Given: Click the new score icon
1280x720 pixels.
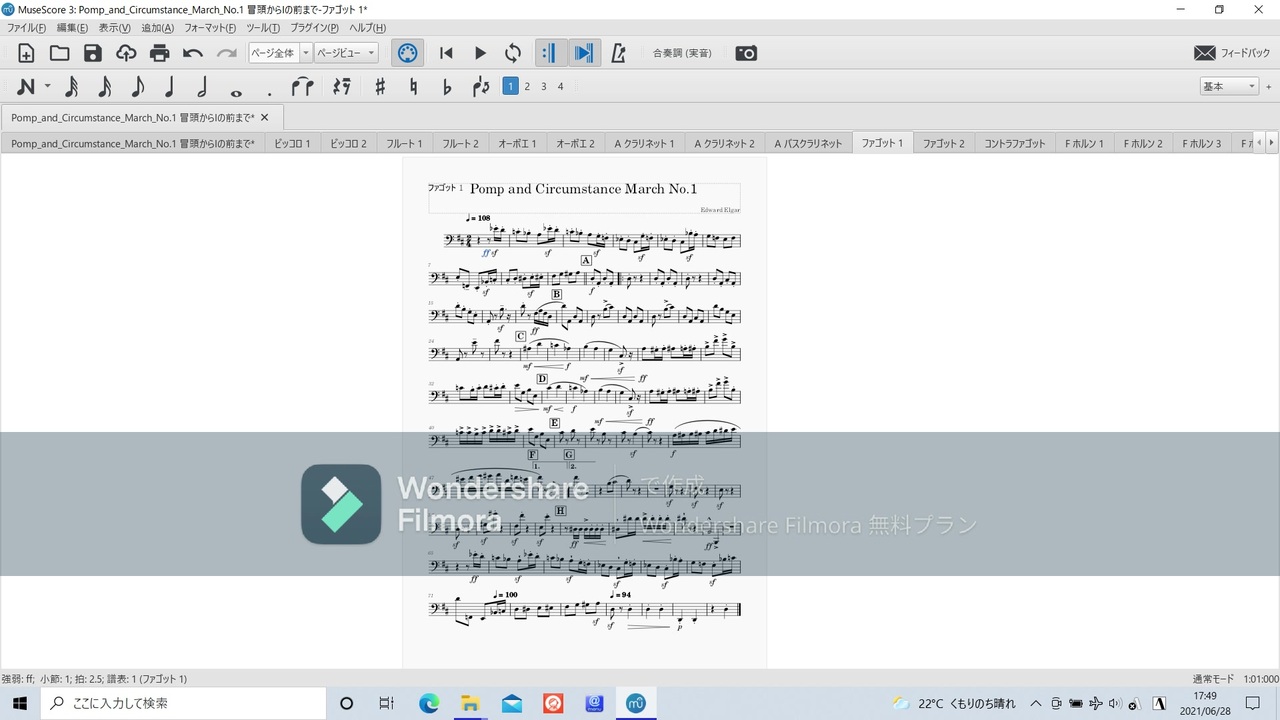Looking at the screenshot, I should click(26, 53).
